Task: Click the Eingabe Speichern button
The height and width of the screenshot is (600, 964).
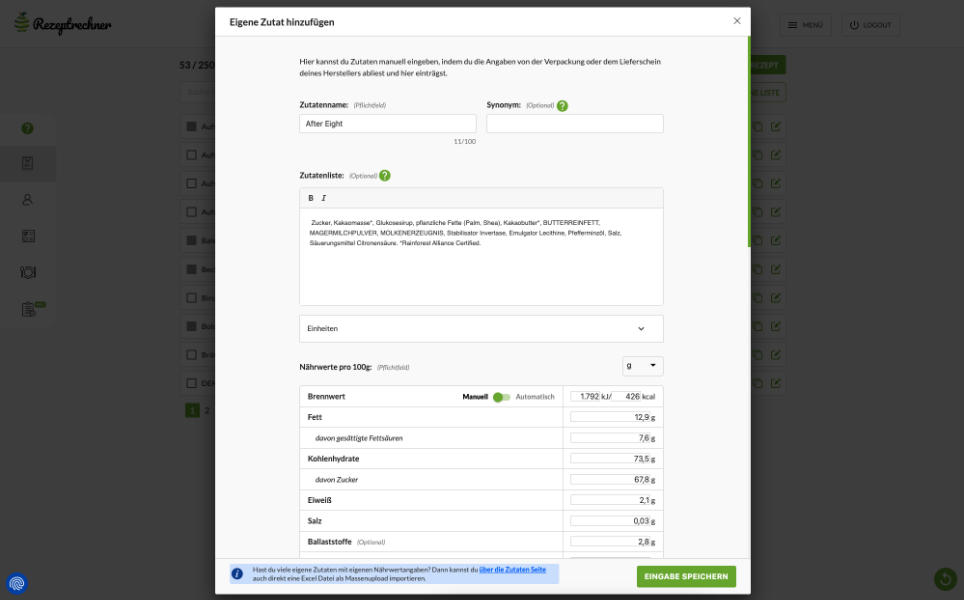Action: [x=686, y=576]
